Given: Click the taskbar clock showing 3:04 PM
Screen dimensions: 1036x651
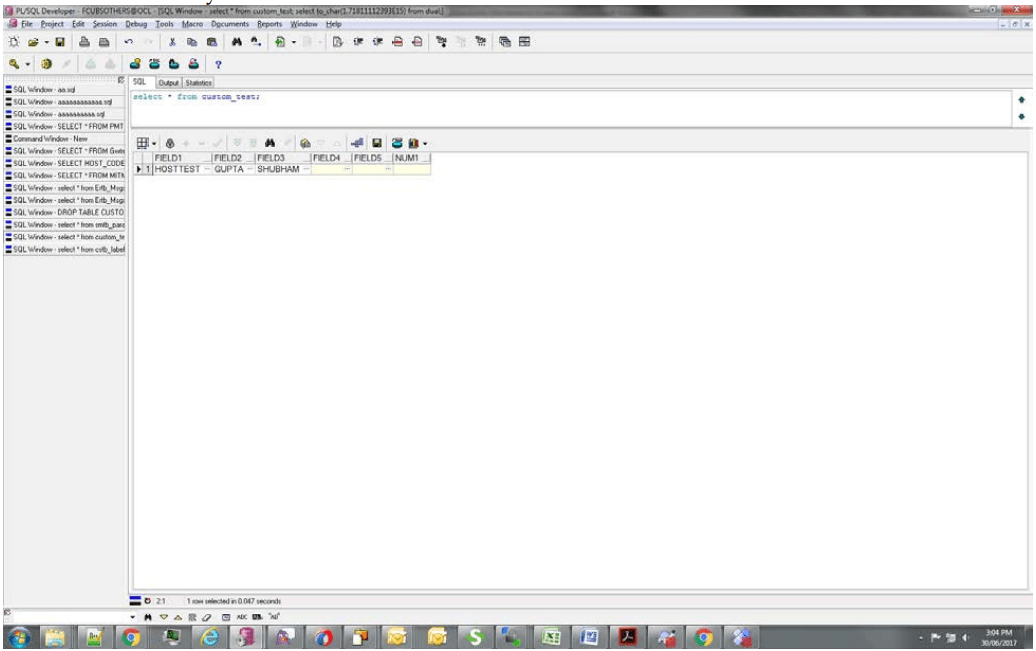Looking at the screenshot, I should coord(999,637).
